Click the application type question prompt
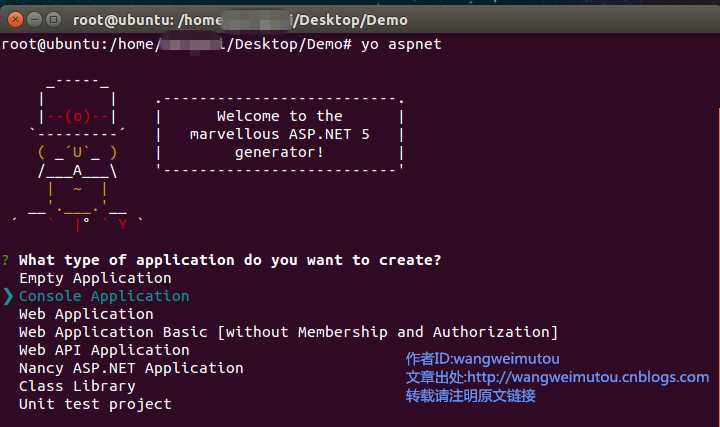 coord(230,260)
